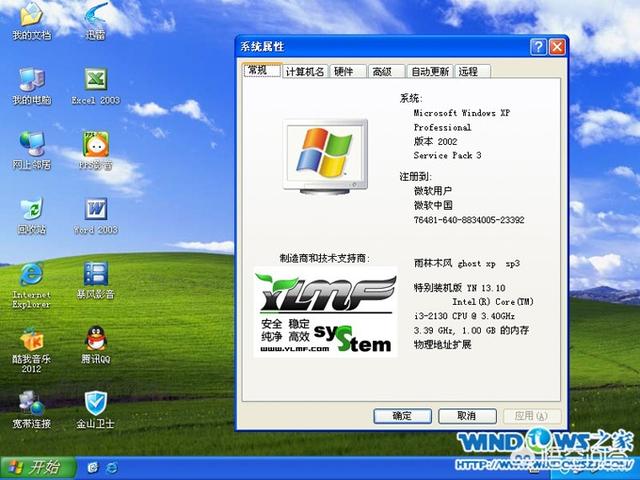Click the 网上邻居 network icon

pyautogui.click(x=31, y=145)
